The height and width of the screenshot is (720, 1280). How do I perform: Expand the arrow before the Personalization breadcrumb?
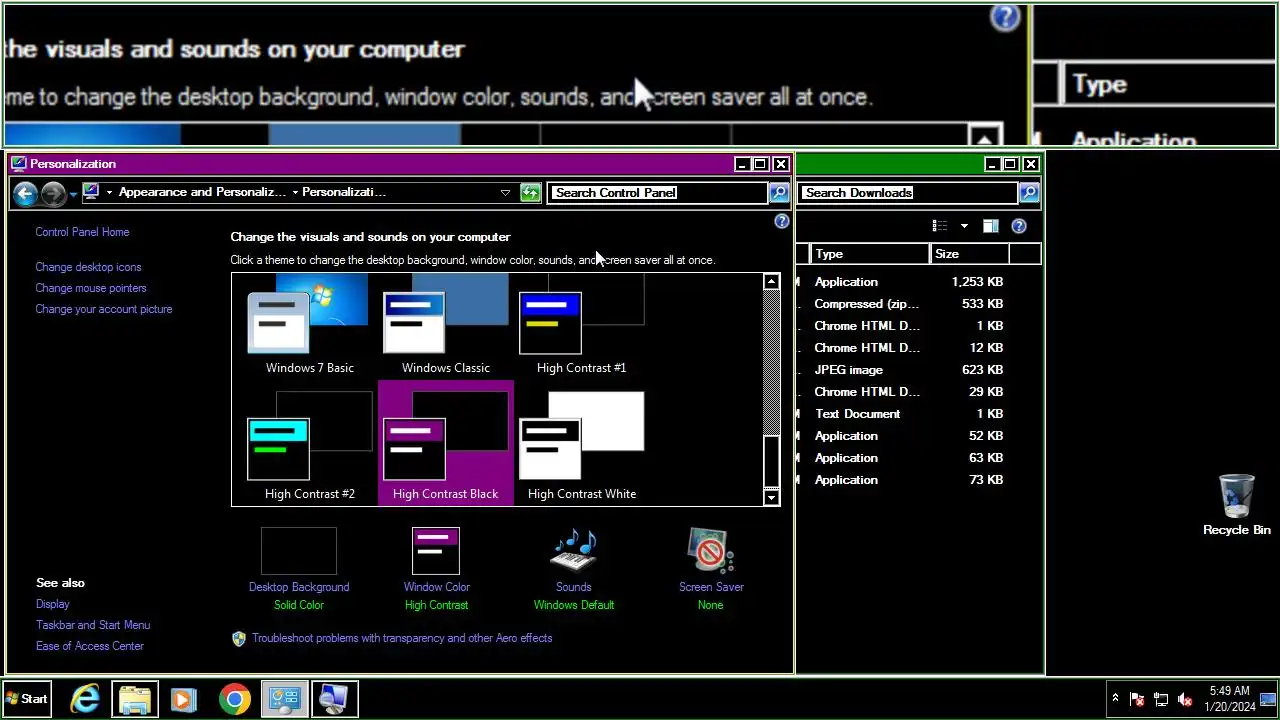pos(295,192)
